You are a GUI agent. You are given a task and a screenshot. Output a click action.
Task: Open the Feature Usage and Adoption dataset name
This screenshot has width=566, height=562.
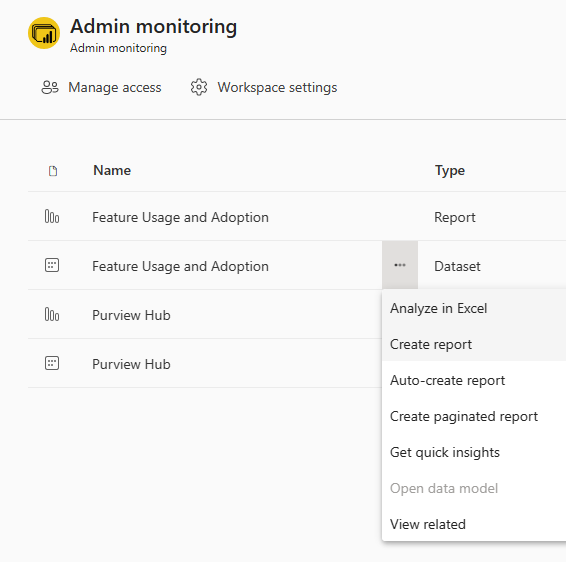[x=180, y=266]
